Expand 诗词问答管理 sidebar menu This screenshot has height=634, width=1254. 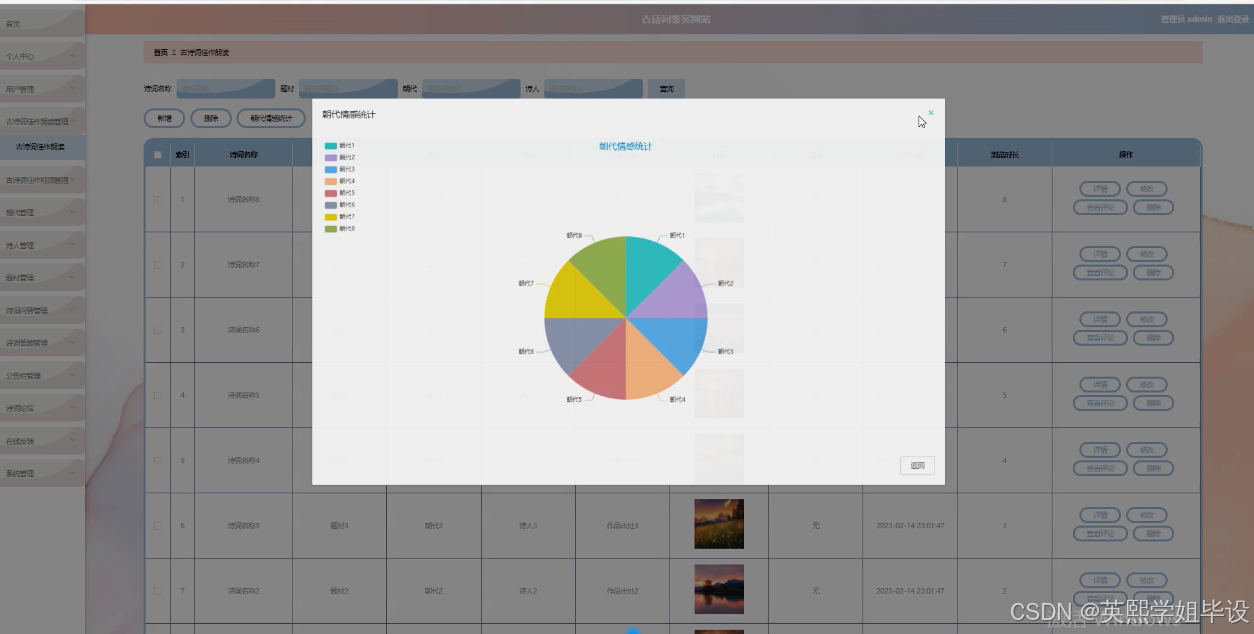tap(42, 310)
